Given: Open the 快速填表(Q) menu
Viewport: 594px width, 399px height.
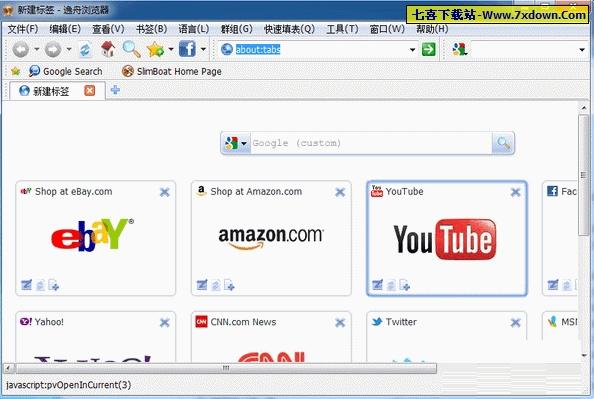Looking at the screenshot, I should pyautogui.click(x=289, y=29).
